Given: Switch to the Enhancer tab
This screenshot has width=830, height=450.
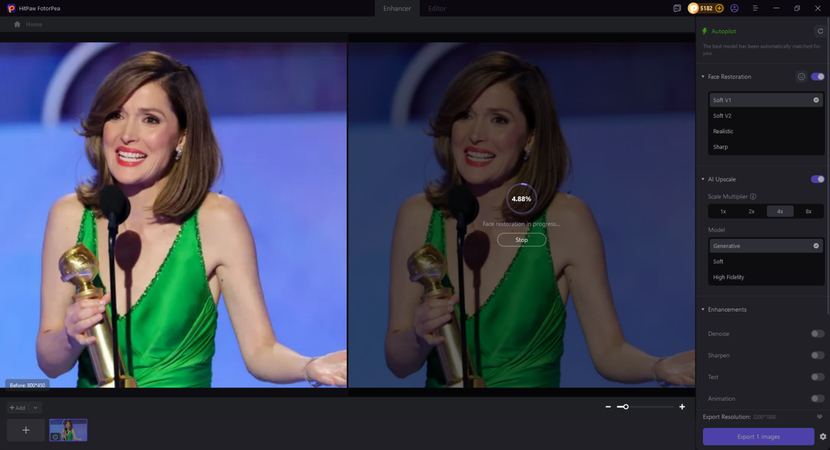Looking at the screenshot, I should tap(397, 8).
